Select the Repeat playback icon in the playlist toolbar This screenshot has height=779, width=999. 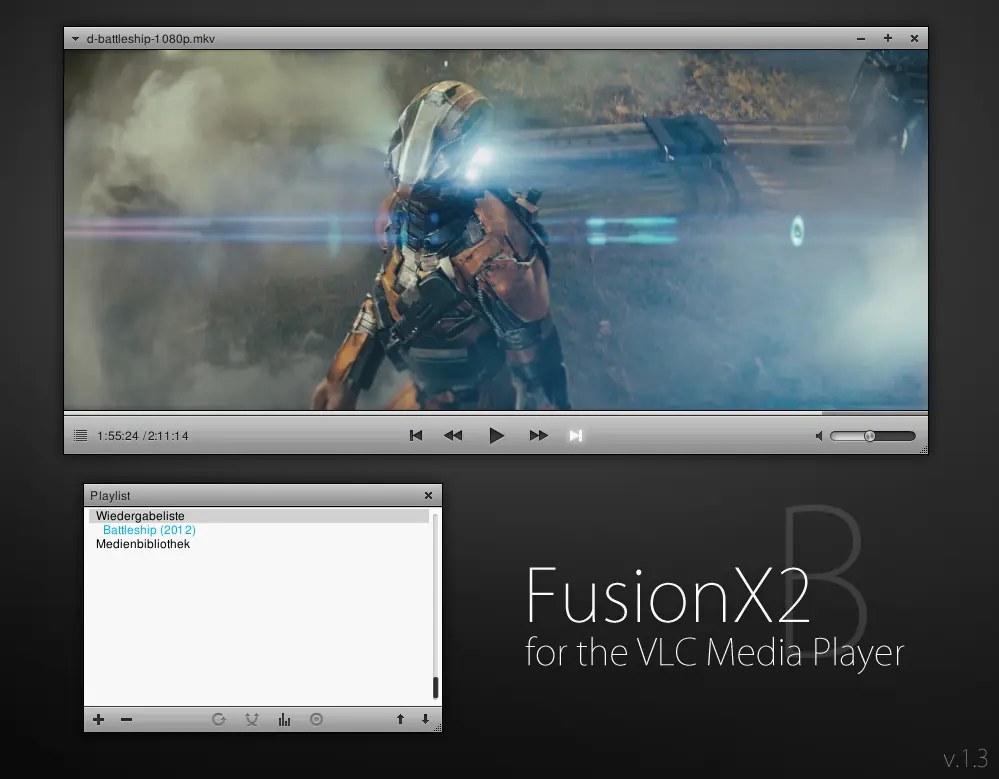click(219, 719)
